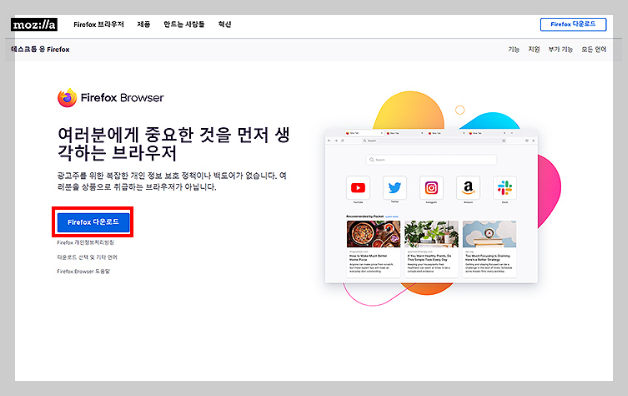Click the houseplants article thumbnail

(431, 234)
